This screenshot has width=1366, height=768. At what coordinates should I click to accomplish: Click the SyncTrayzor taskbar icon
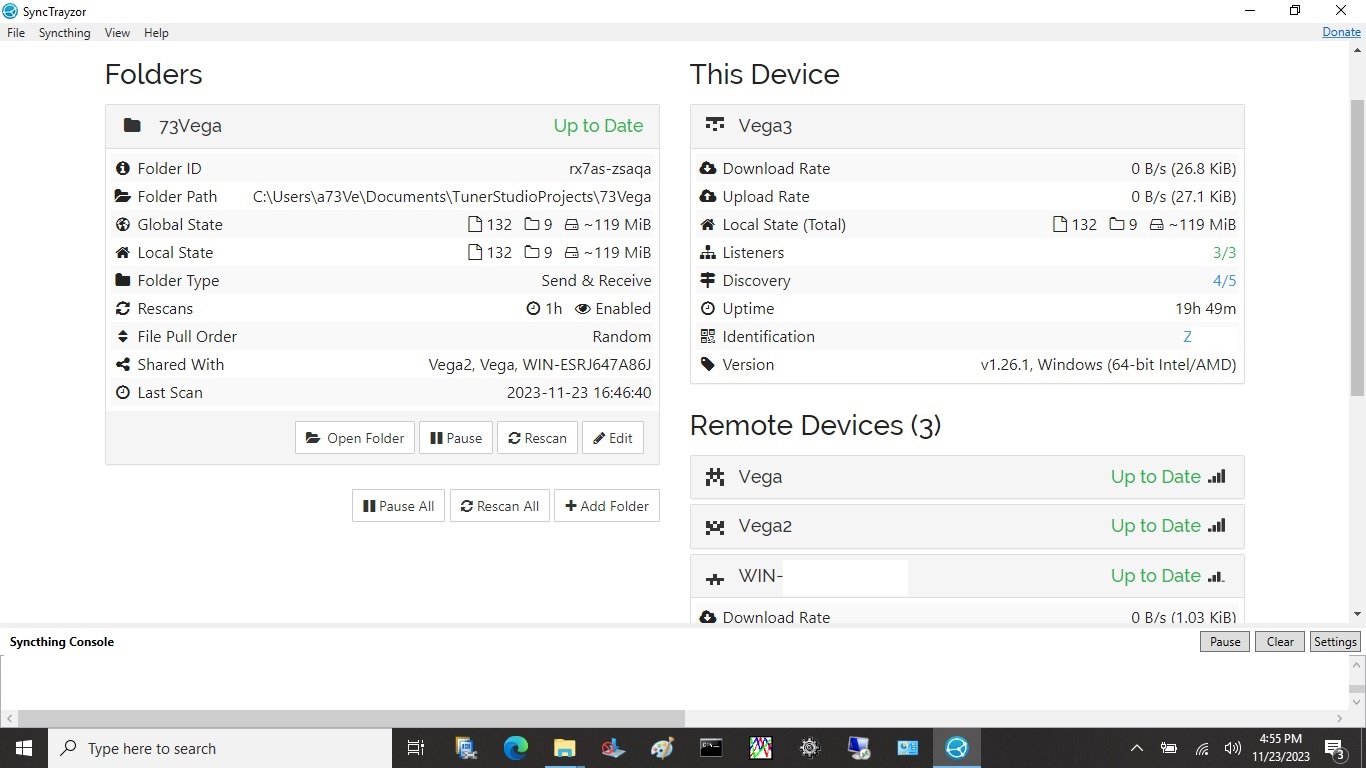pos(957,748)
